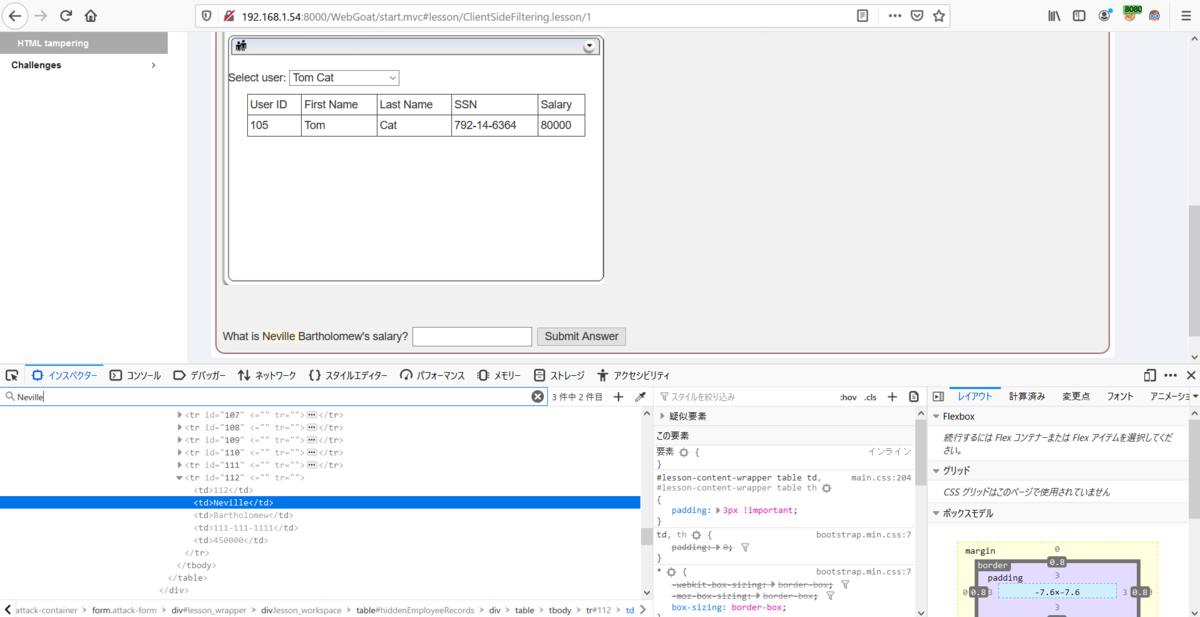Collapse the employee panel header arrow
1200x617 pixels.
click(589, 46)
